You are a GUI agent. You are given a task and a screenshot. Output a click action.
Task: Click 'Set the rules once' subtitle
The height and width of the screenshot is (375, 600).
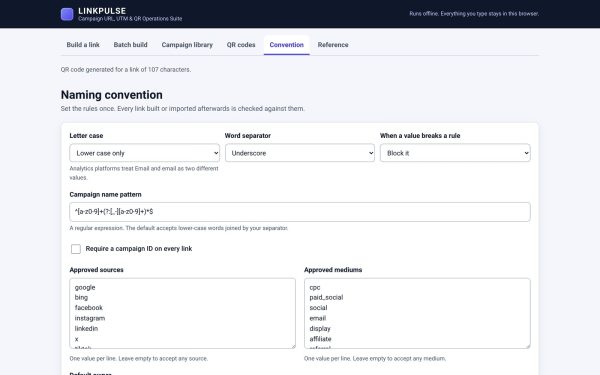click(x=183, y=109)
